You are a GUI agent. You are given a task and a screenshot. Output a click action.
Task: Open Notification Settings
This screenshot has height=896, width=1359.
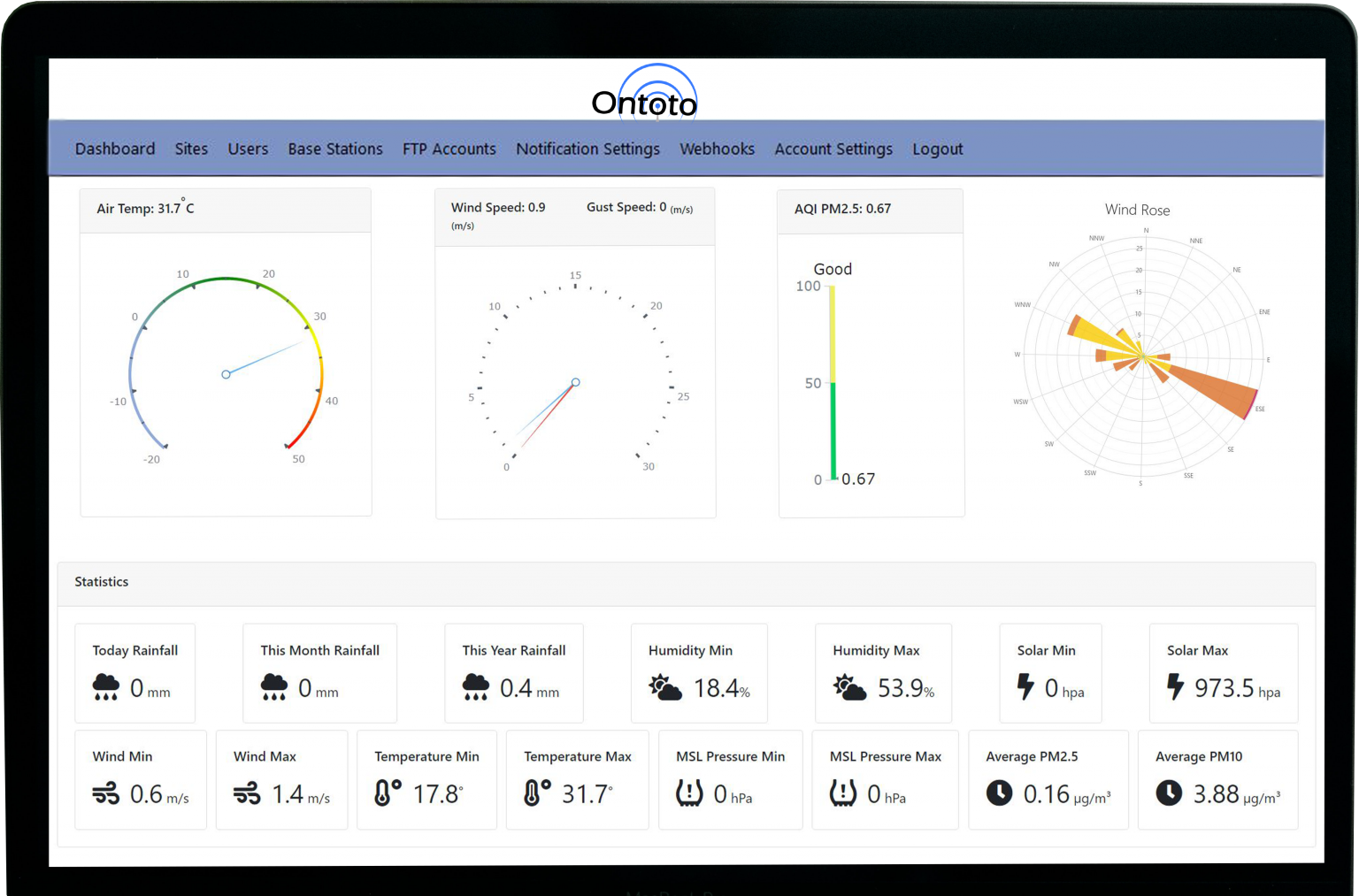[x=587, y=149]
